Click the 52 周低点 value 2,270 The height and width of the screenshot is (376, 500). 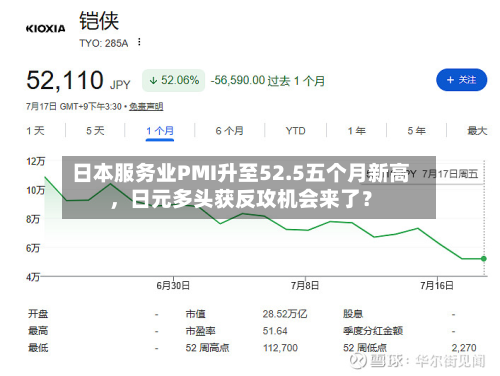464,348
